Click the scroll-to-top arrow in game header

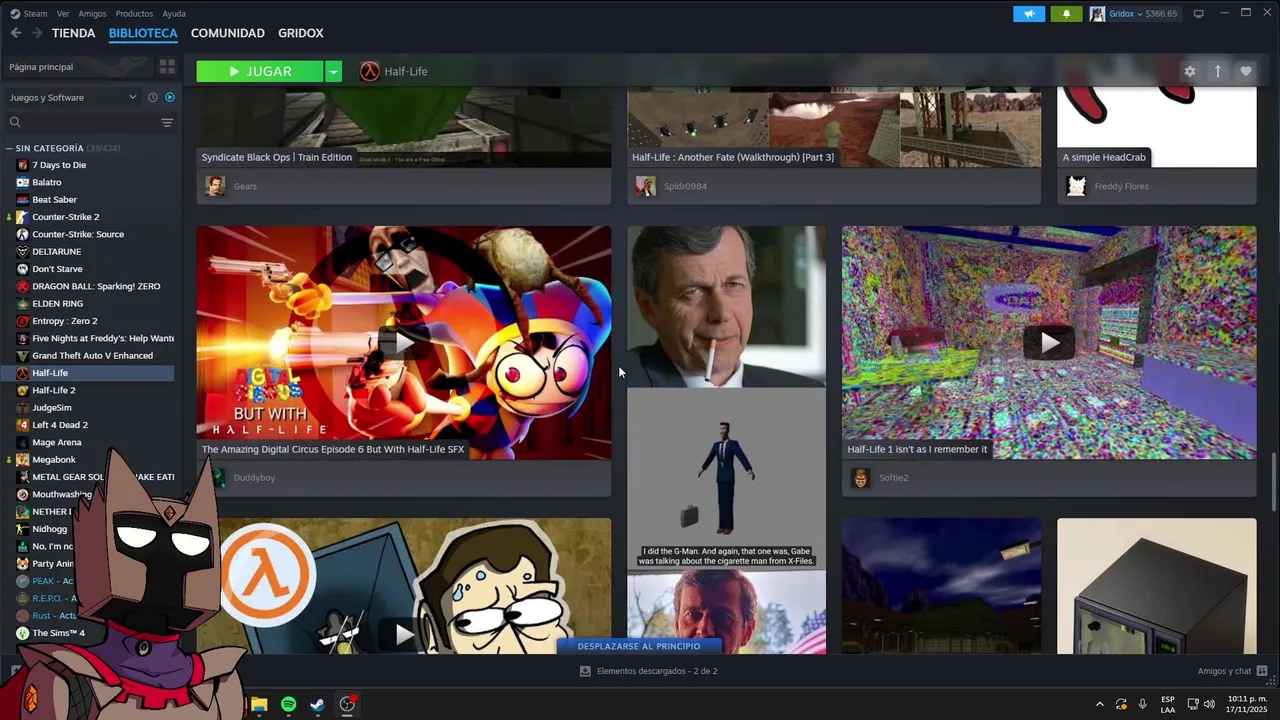(x=1218, y=71)
